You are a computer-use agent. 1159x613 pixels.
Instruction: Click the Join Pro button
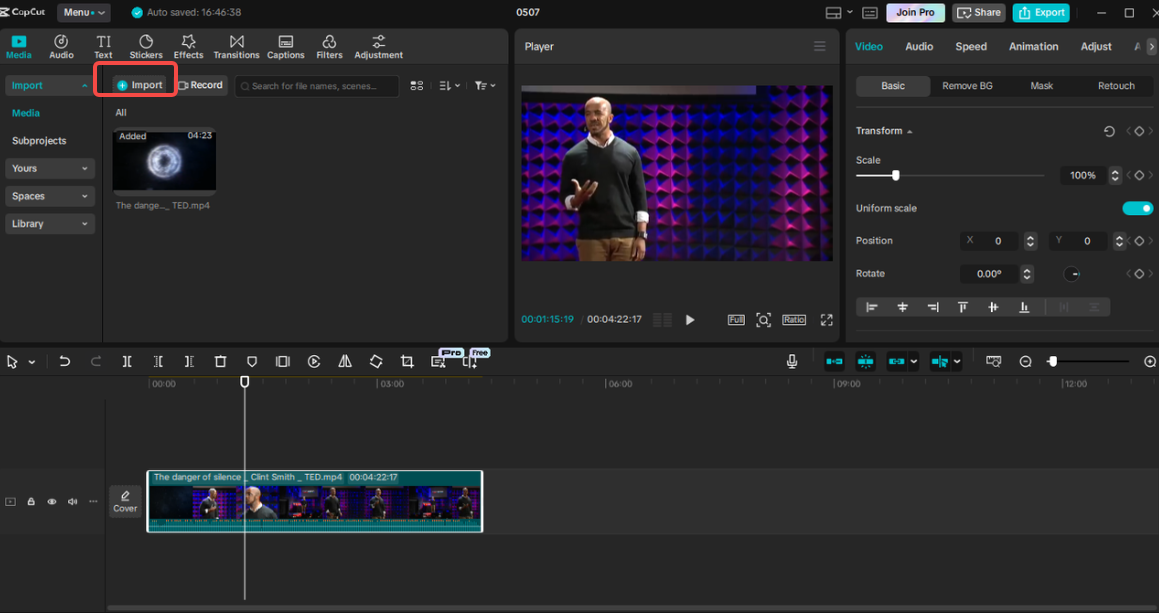(x=915, y=12)
